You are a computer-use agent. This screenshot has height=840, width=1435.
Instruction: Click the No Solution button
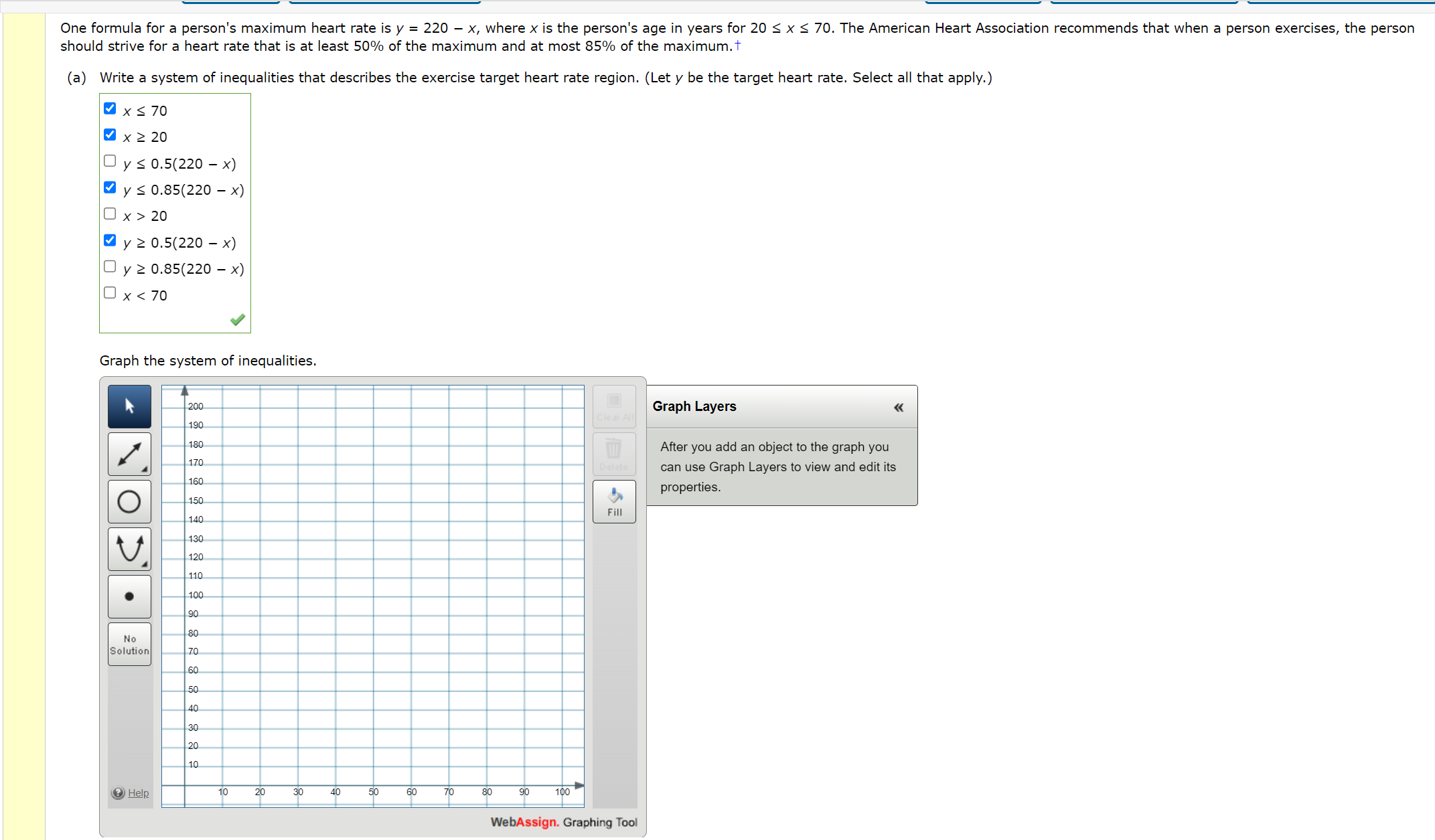coord(129,644)
